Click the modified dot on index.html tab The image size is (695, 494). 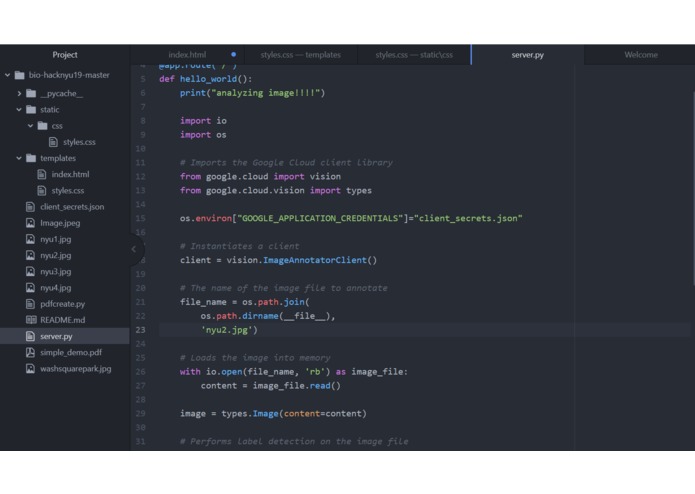[234, 54]
